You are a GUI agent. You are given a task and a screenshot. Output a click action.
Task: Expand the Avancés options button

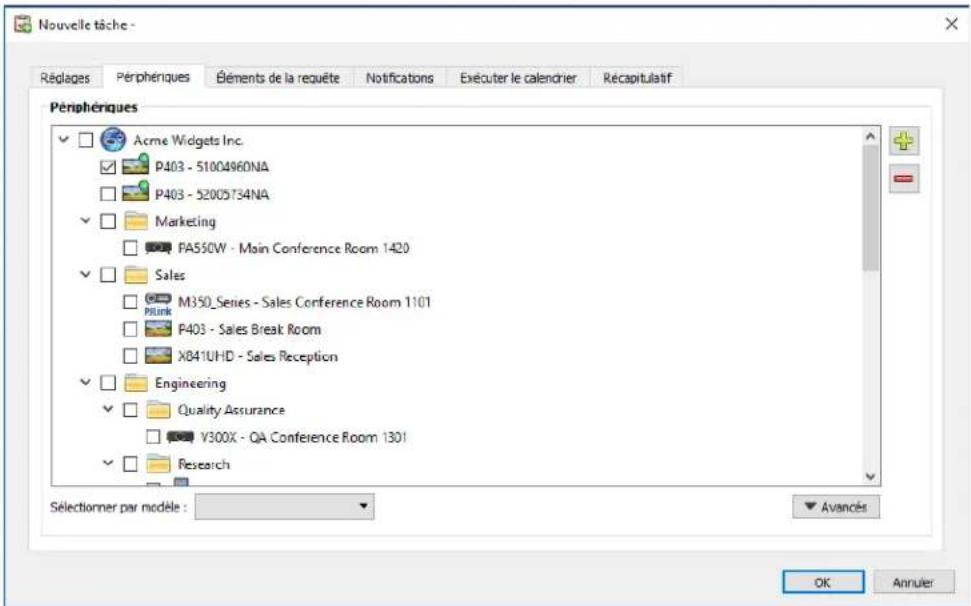[x=835, y=507]
